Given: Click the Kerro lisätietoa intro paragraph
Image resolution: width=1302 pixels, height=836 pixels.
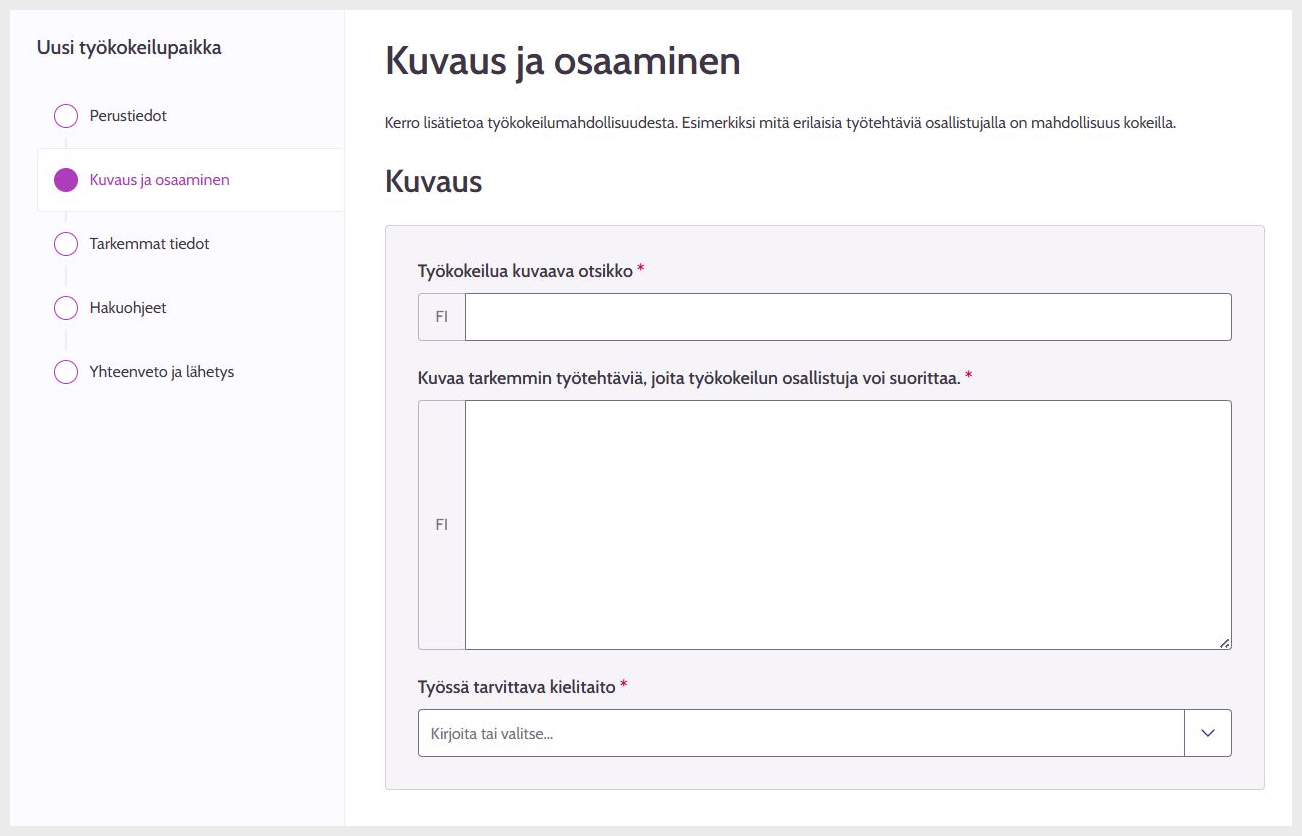Looking at the screenshot, I should [x=780, y=123].
